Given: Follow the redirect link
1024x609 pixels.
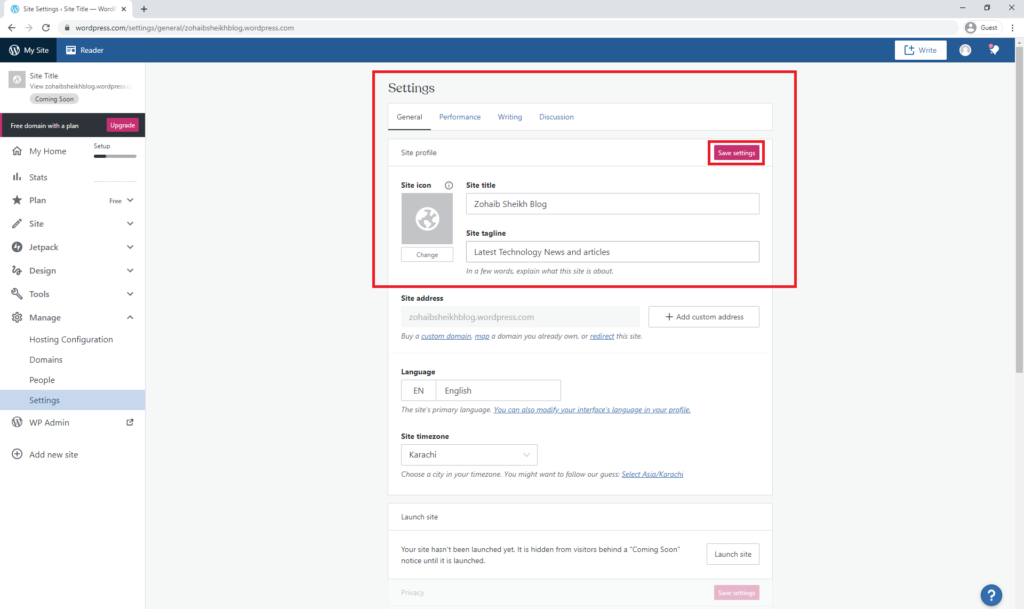Looking at the screenshot, I should tap(602, 336).
